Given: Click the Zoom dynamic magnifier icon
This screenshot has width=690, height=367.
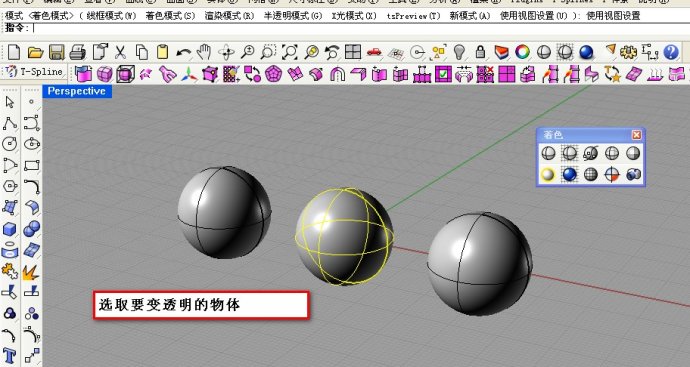Looking at the screenshot, I should pyautogui.click(x=247, y=52).
